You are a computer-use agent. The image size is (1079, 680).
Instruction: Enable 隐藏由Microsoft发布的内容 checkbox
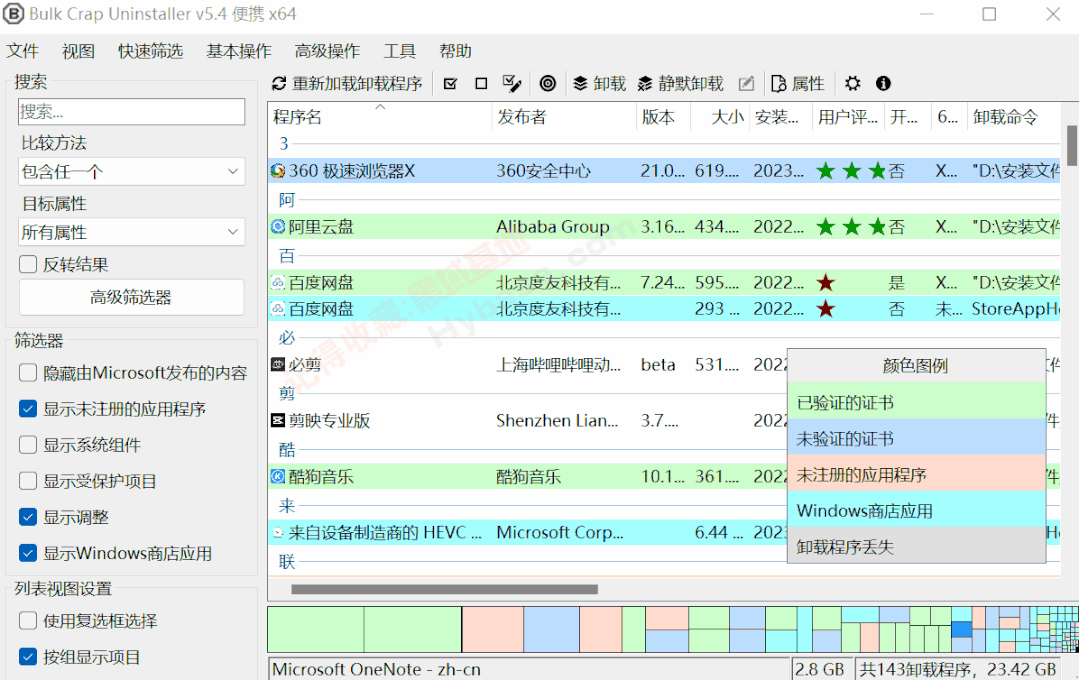(x=28, y=373)
